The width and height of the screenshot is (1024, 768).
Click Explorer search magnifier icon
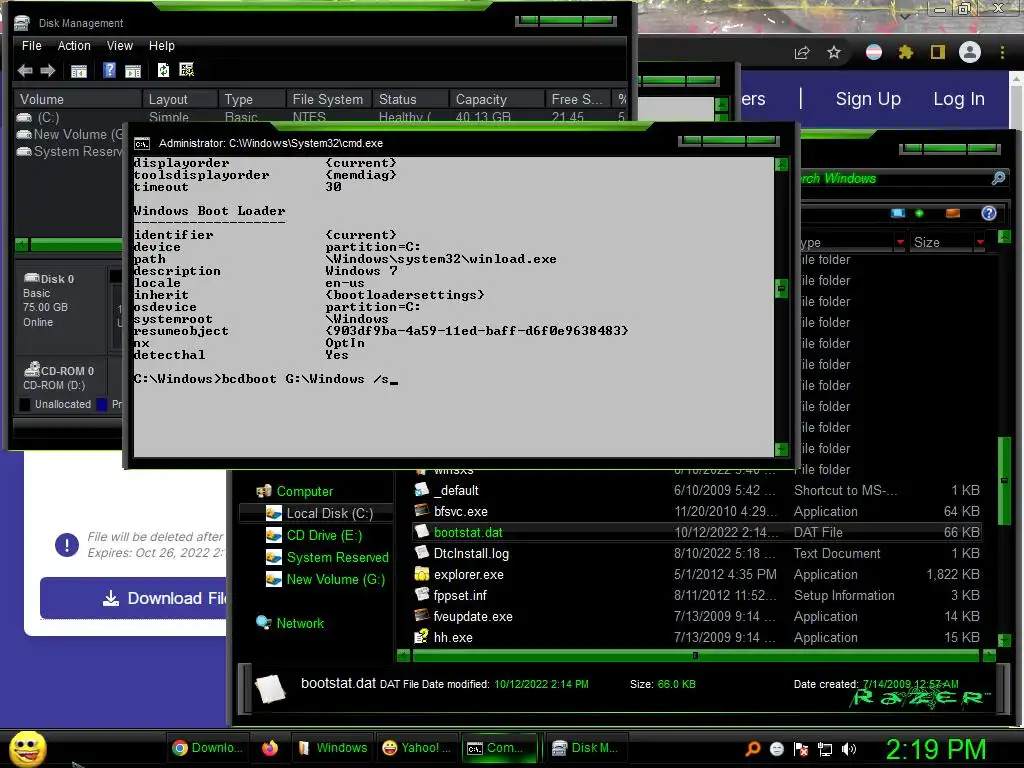[x=998, y=178]
